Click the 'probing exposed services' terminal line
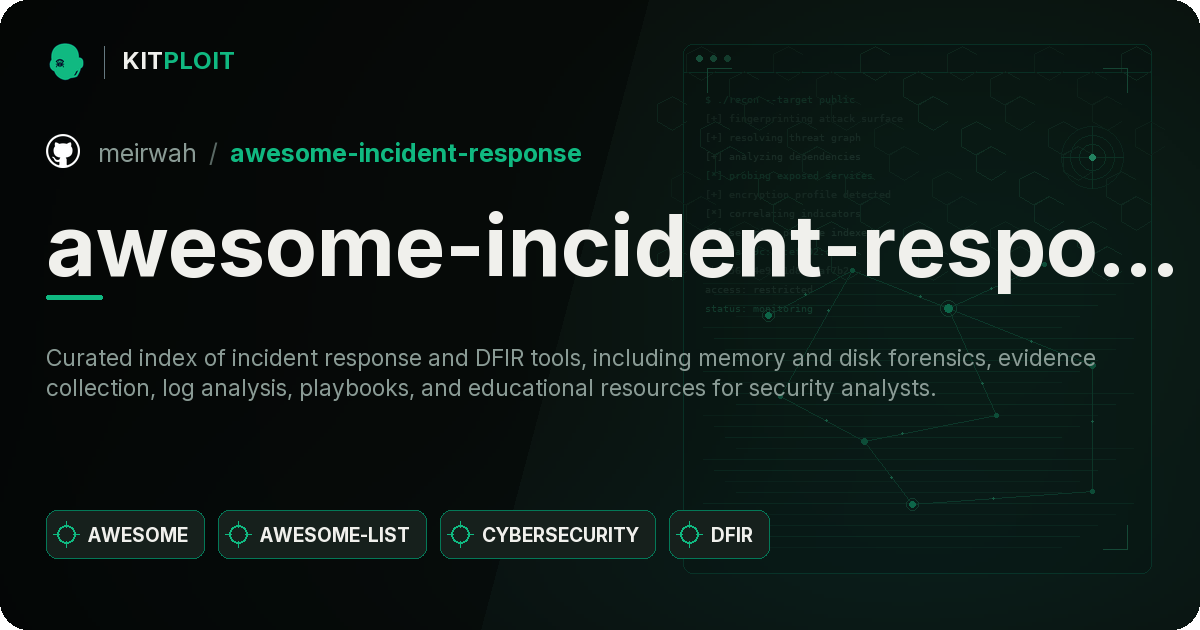The height and width of the screenshot is (630, 1200). pos(790,175)
